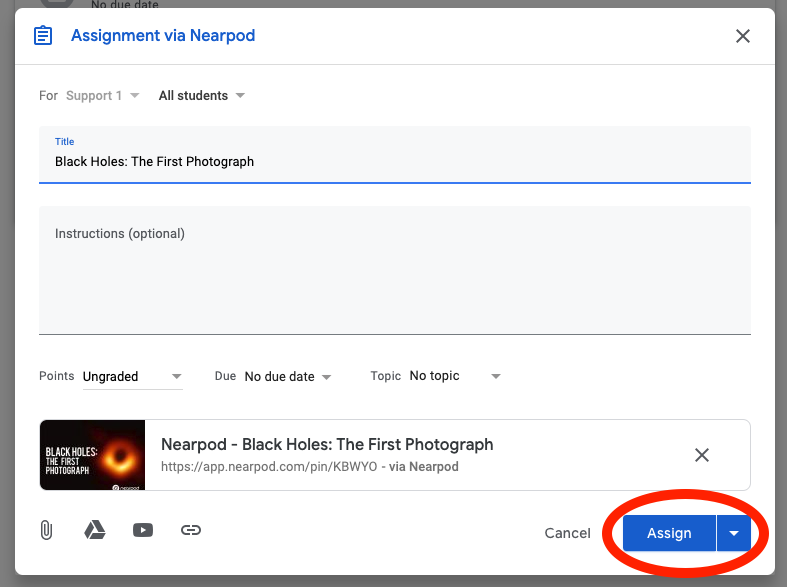Screen dimensions: 787x587
Task: Click the Title field with Black Holes text
Action: pyautogui.click(x=394, y=161)
